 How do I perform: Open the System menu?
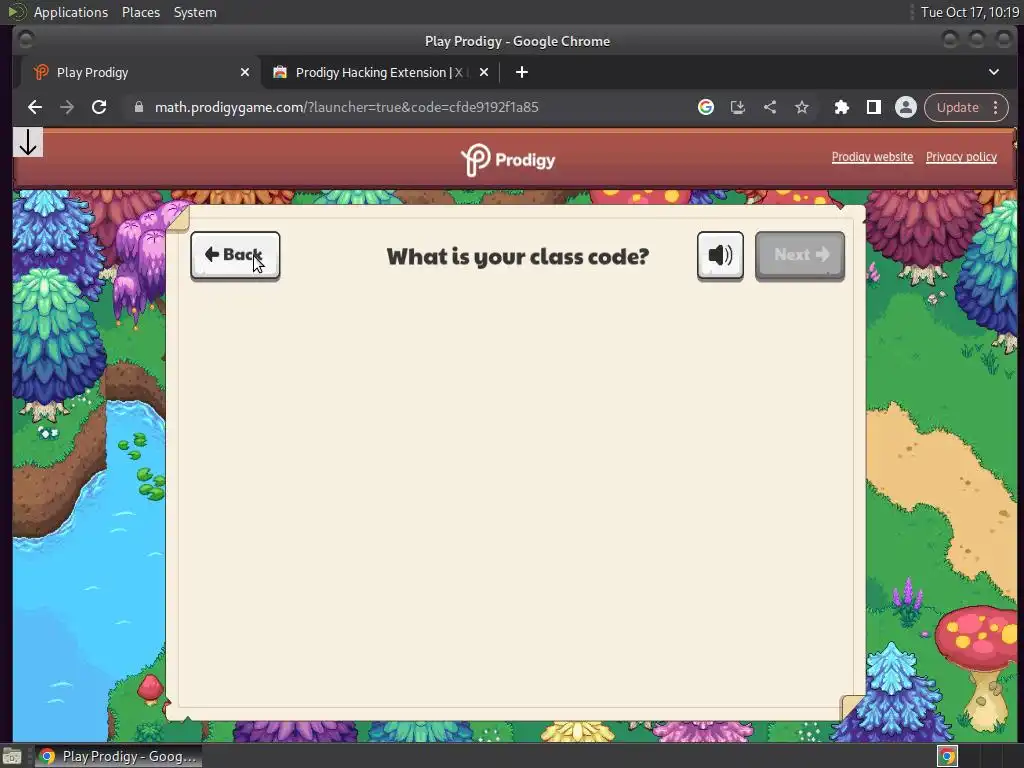coord(195,12)
